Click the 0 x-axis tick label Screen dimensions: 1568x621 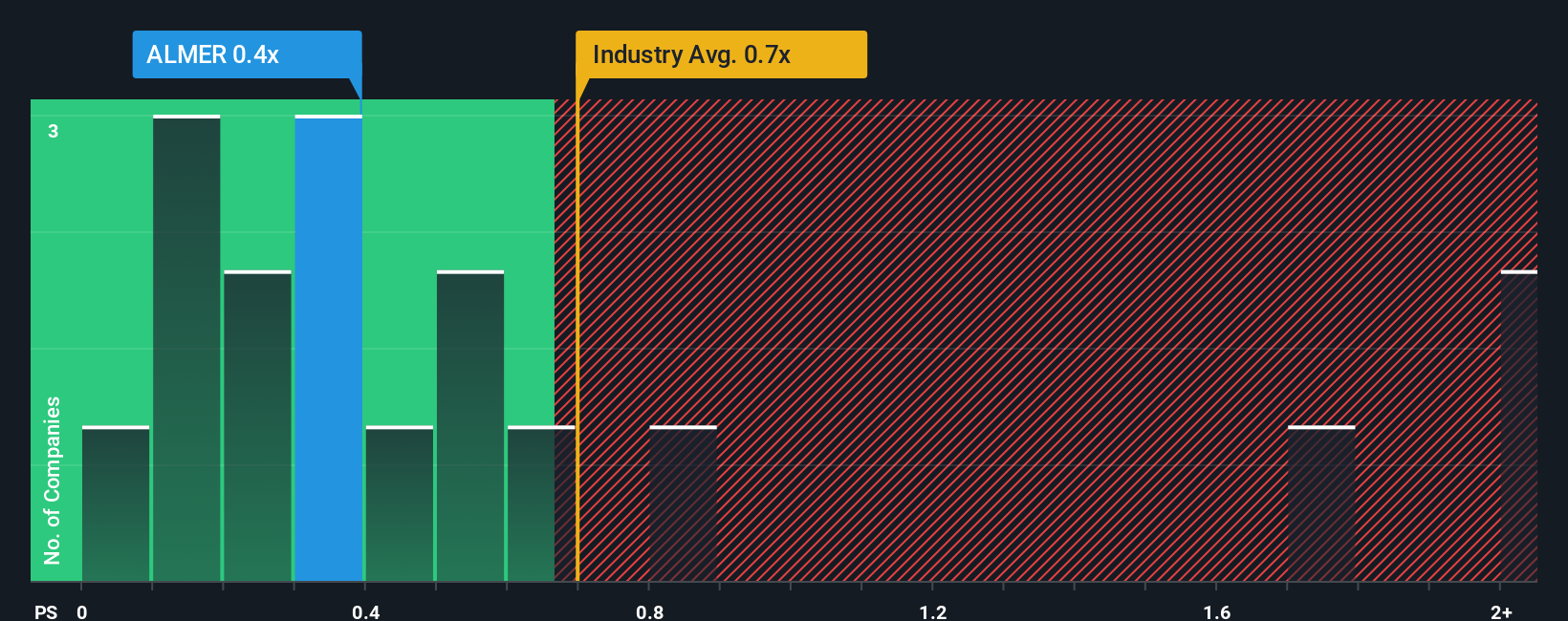tap(82, 611)
